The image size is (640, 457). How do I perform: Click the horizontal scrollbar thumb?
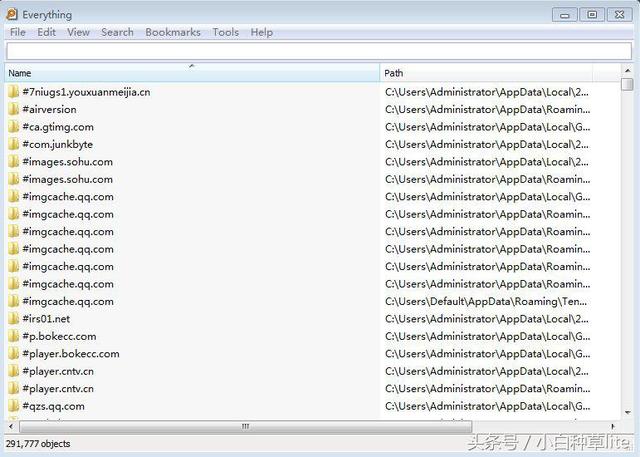point(245,426)
